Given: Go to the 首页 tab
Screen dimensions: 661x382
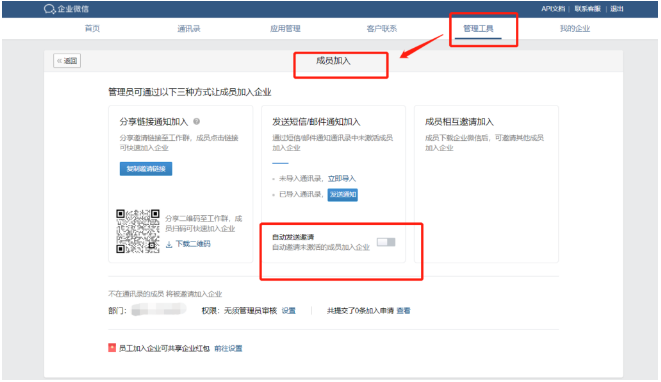Looking at the screenshot, I should (x=92, y=29).
